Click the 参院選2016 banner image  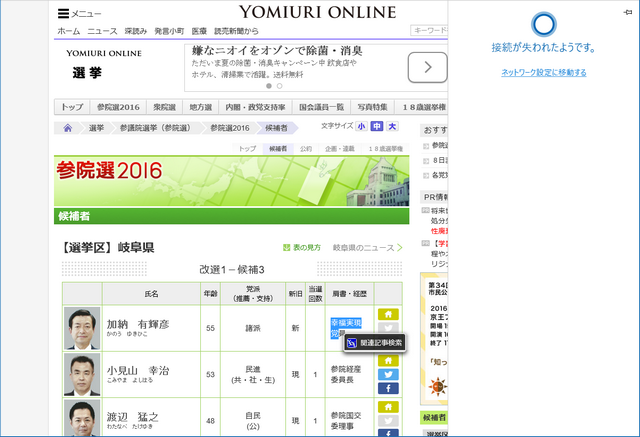point(231,181)
